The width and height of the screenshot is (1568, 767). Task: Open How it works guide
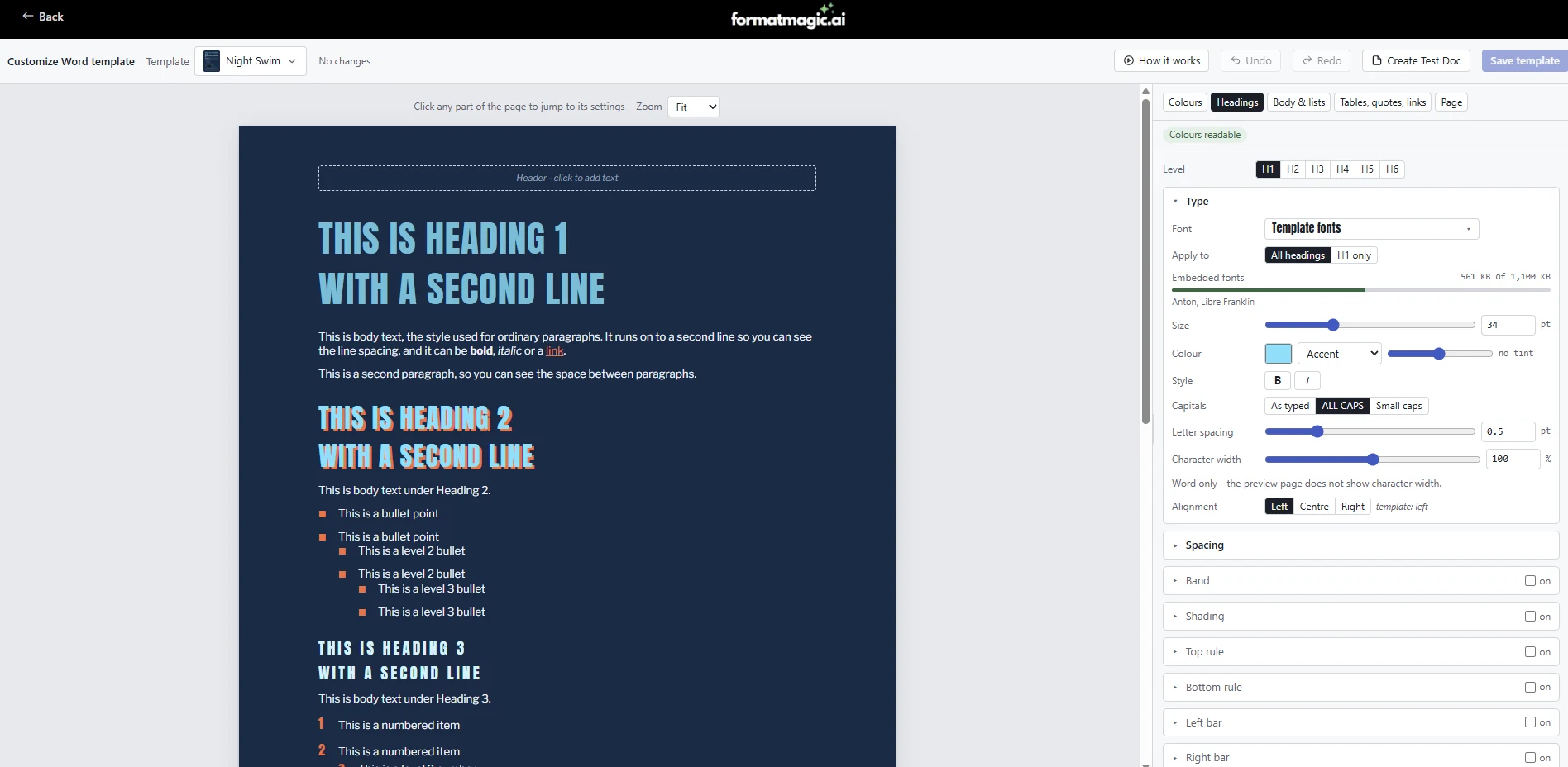point(1162,61)
